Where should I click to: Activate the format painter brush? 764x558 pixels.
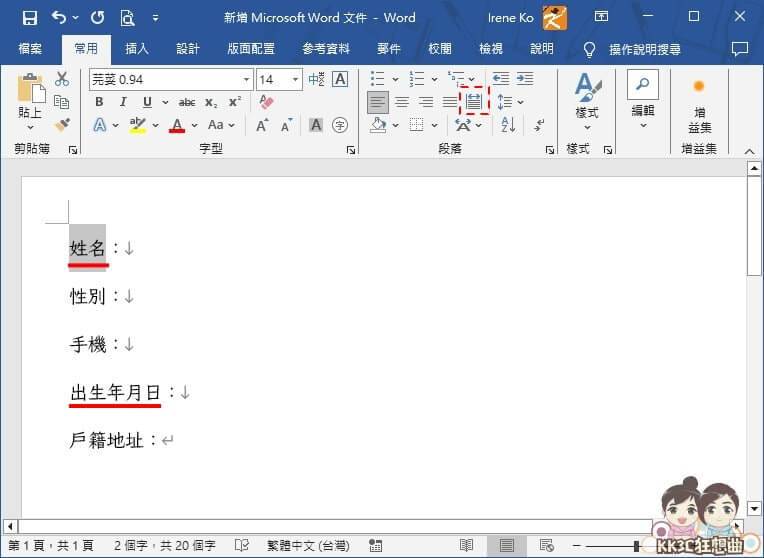[x=62, y=125]
